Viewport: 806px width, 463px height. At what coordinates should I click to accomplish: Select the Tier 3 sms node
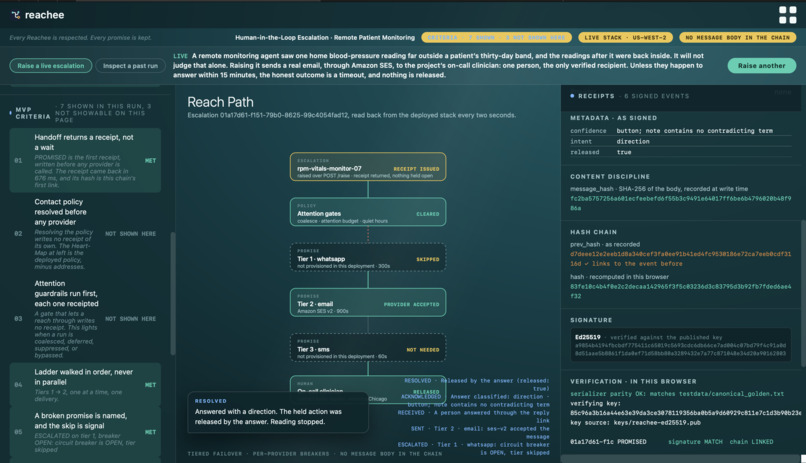368,347
